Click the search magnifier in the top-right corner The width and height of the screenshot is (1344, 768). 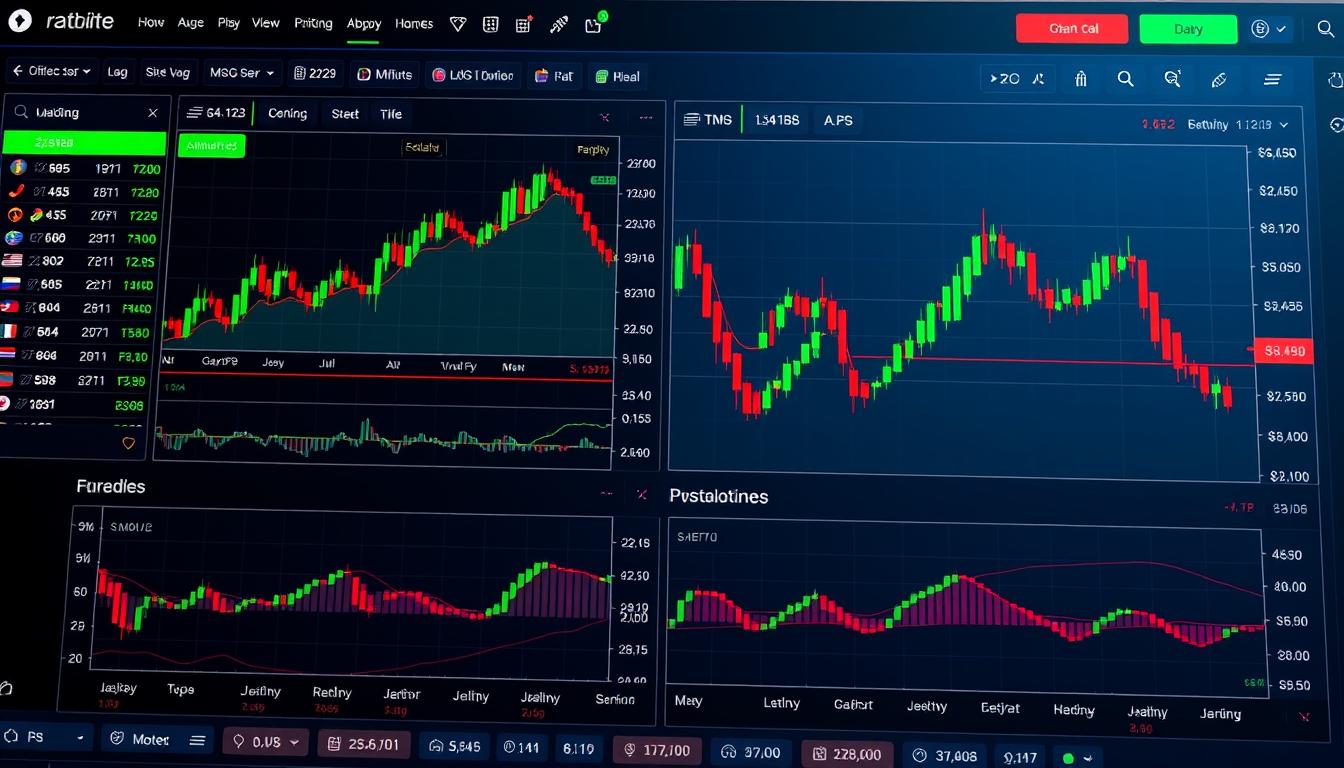1325,29
